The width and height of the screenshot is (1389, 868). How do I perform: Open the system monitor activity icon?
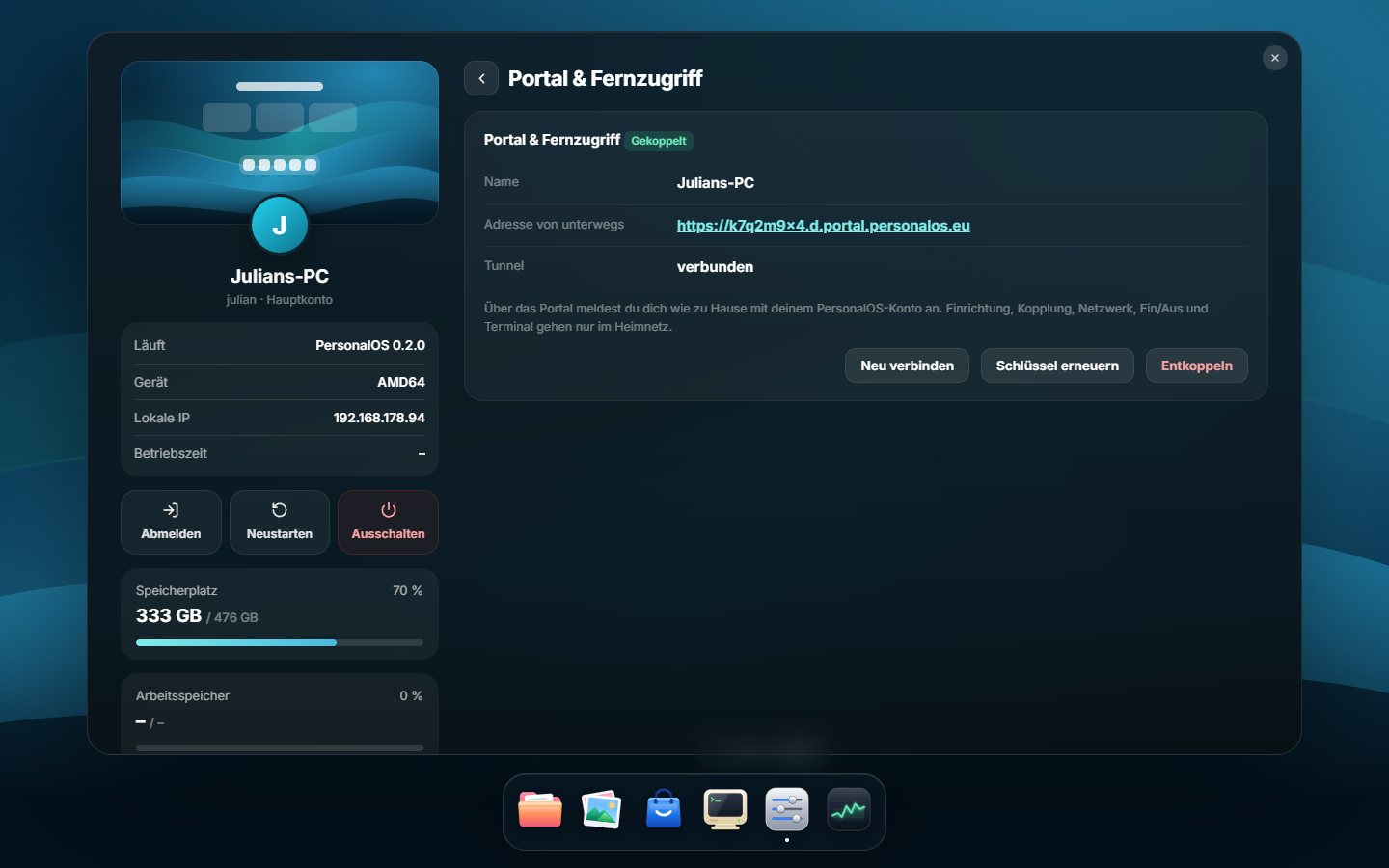(849, 810)
